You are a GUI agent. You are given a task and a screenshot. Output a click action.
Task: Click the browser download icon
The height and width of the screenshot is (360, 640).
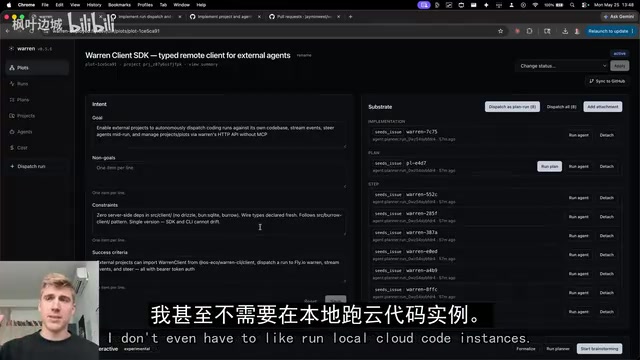click(565, 31)
